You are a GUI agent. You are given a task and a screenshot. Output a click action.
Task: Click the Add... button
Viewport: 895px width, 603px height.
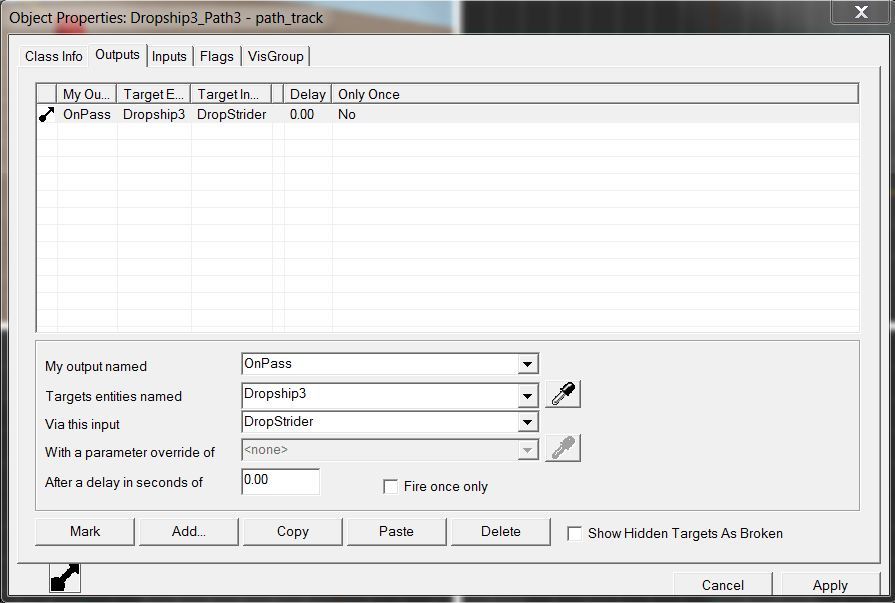click(189, 532)
